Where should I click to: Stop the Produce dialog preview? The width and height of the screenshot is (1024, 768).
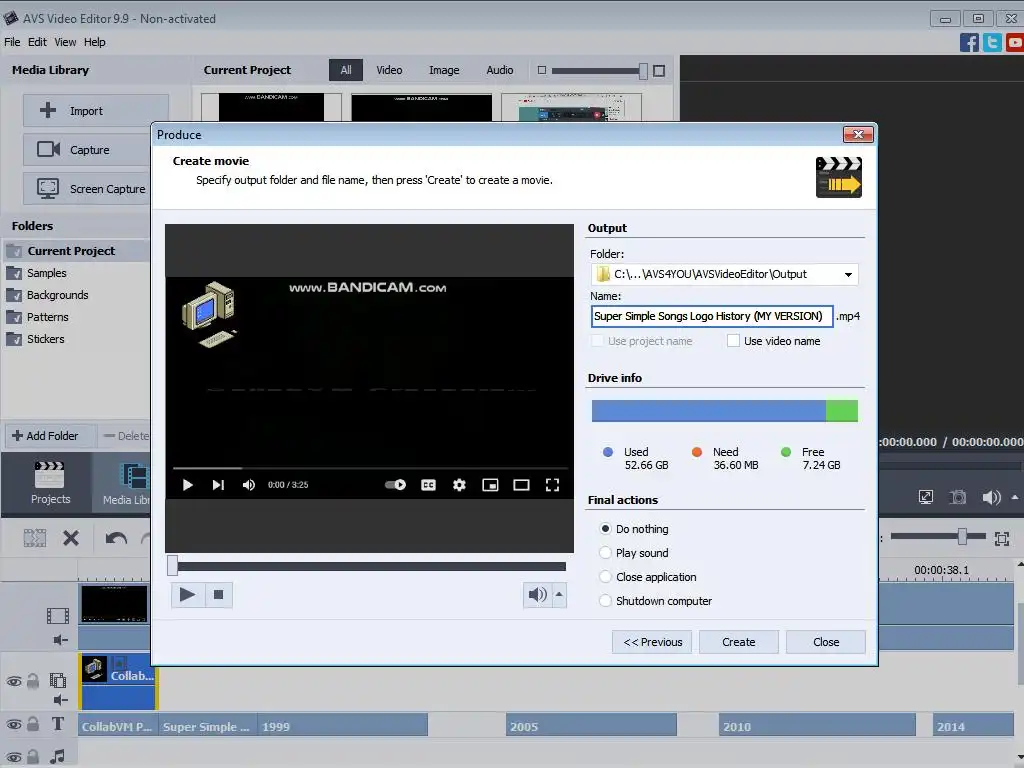(218, 594)
